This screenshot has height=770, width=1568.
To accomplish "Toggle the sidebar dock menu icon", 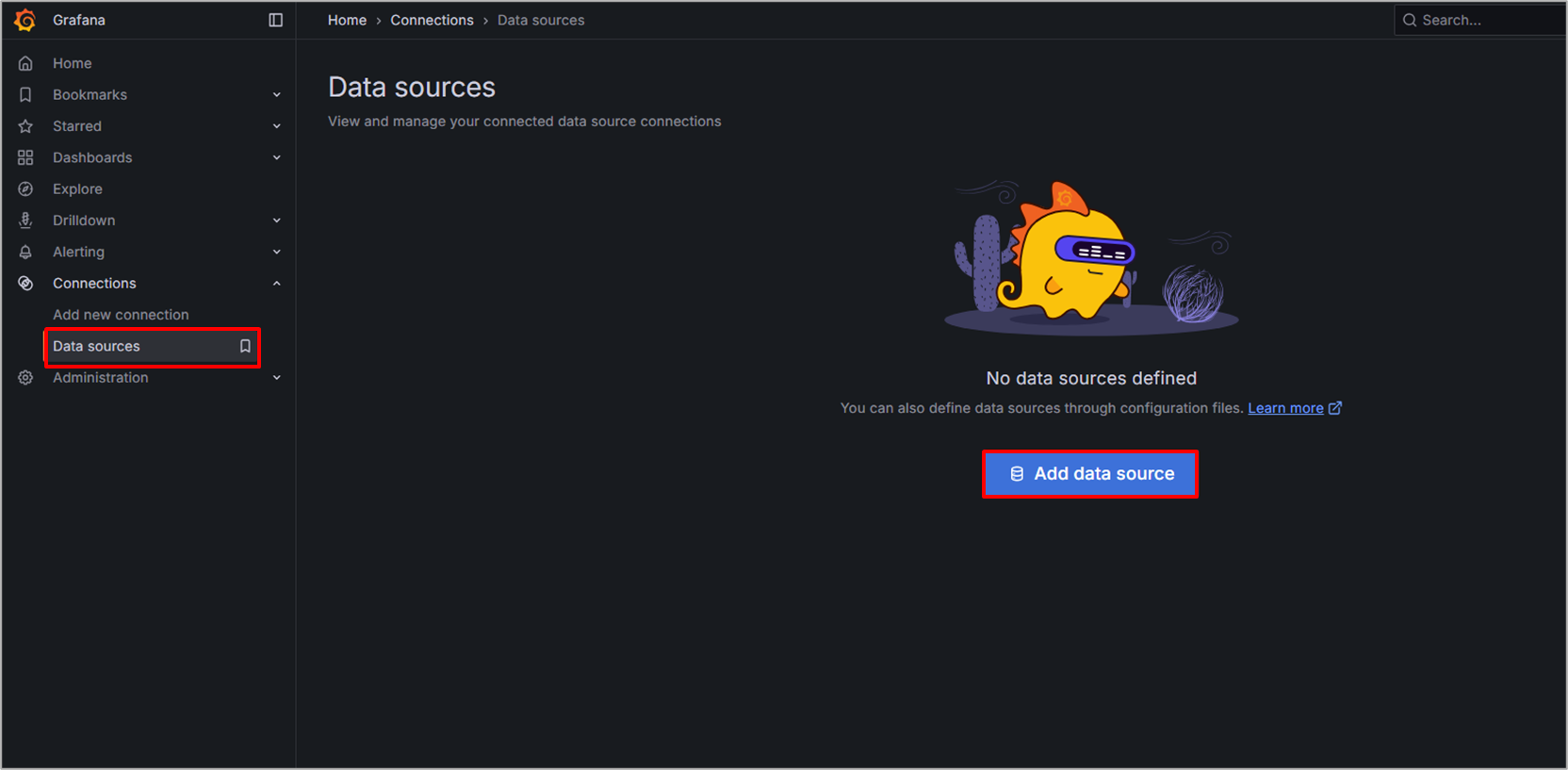I will [x=275, y=20].
